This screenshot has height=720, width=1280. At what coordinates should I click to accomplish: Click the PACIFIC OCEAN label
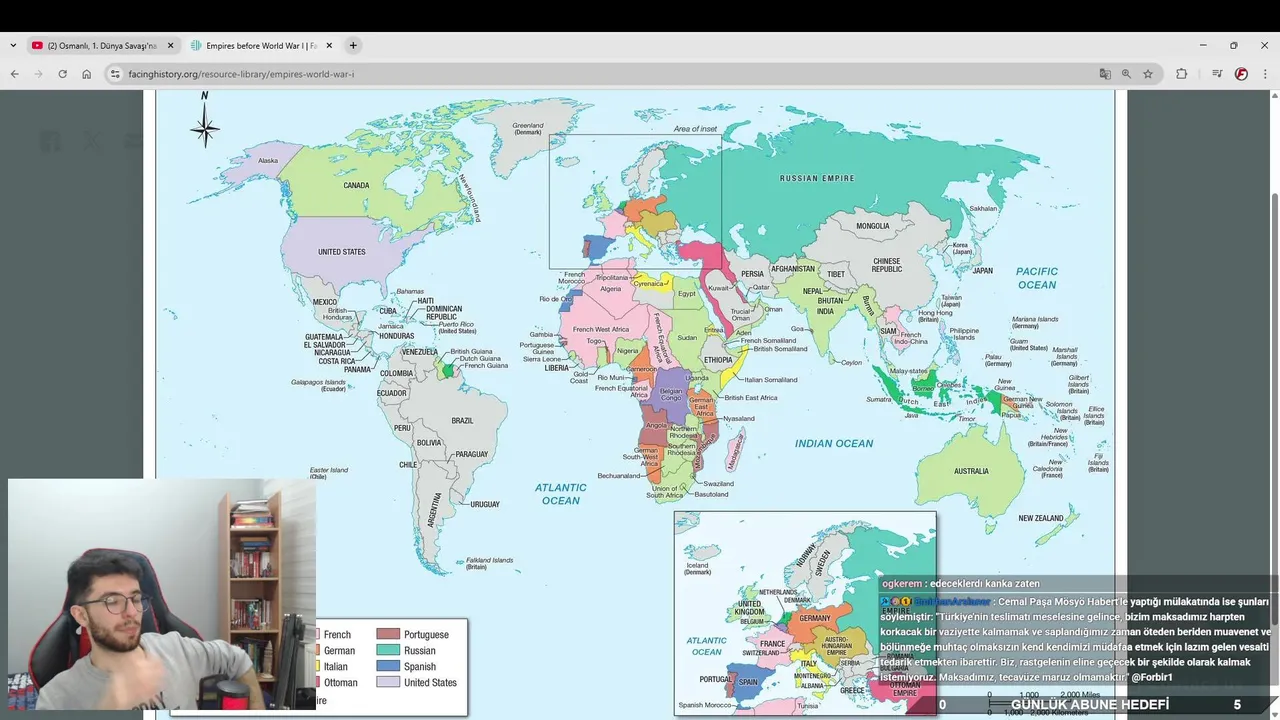coord(1037,278)
